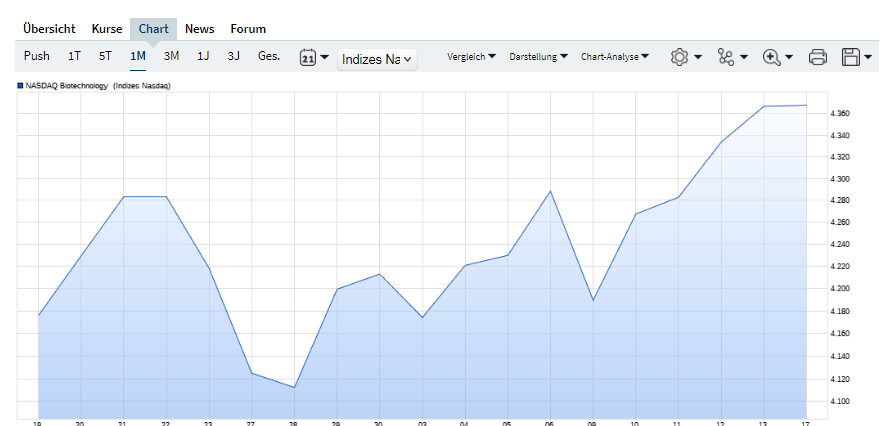Open the Forum tab
The width and height of the screenshot is (880, 426).
coord(248,29)
